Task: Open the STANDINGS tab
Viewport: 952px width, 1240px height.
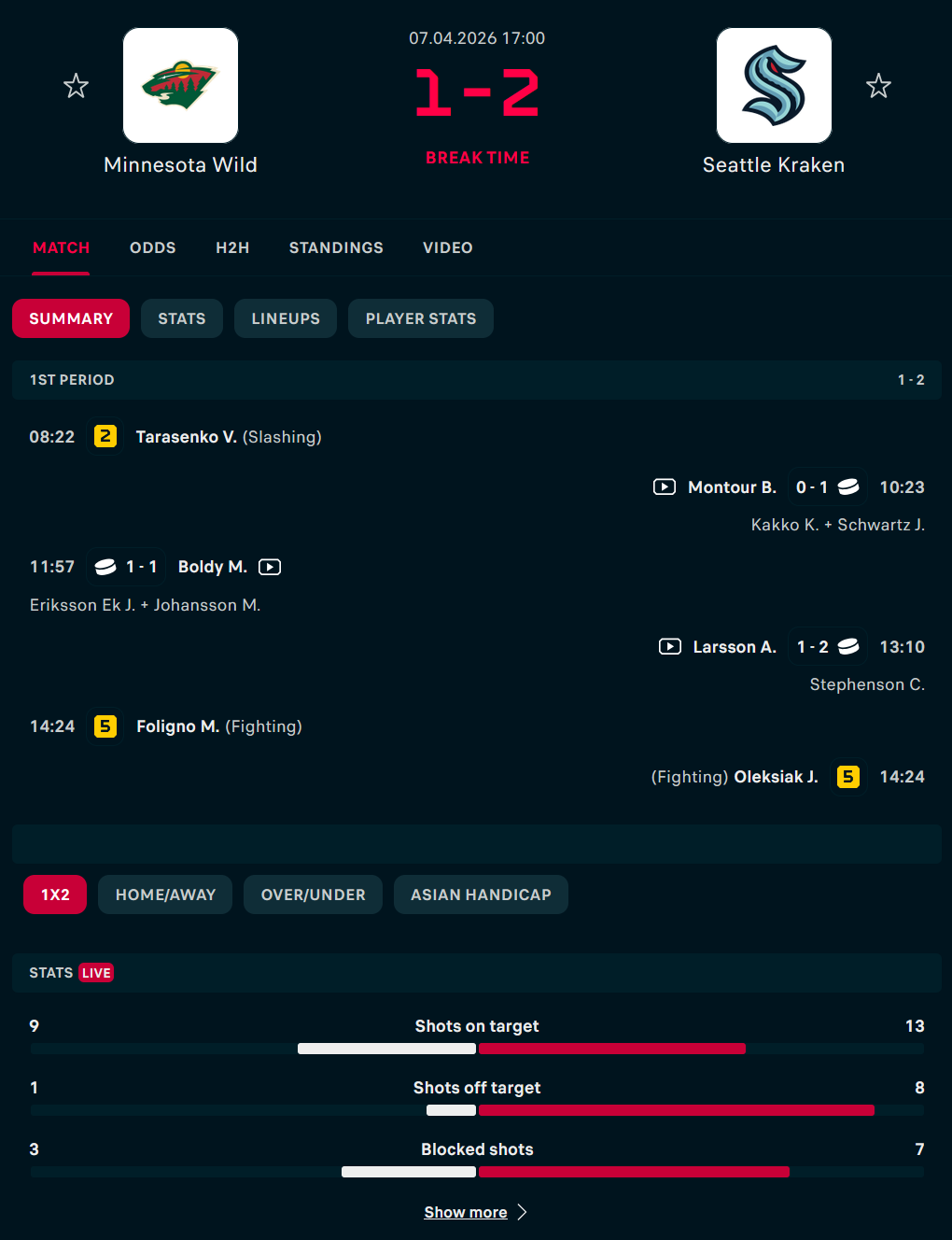Action: click(x=336, y=247)
